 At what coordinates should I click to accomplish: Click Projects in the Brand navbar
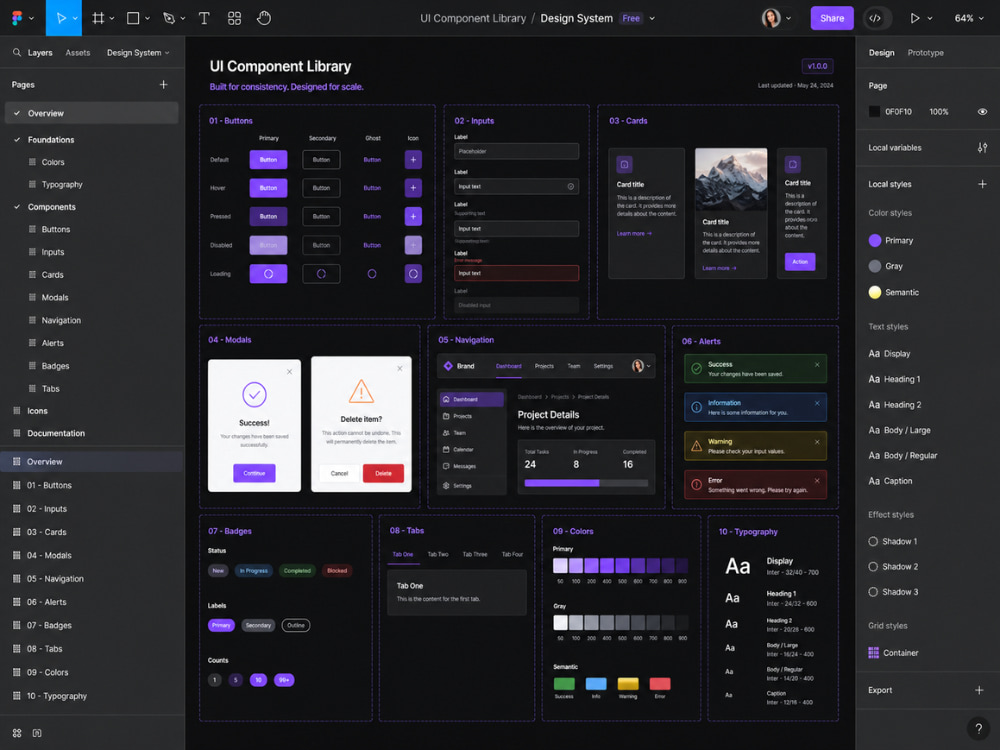coord(544,366)
